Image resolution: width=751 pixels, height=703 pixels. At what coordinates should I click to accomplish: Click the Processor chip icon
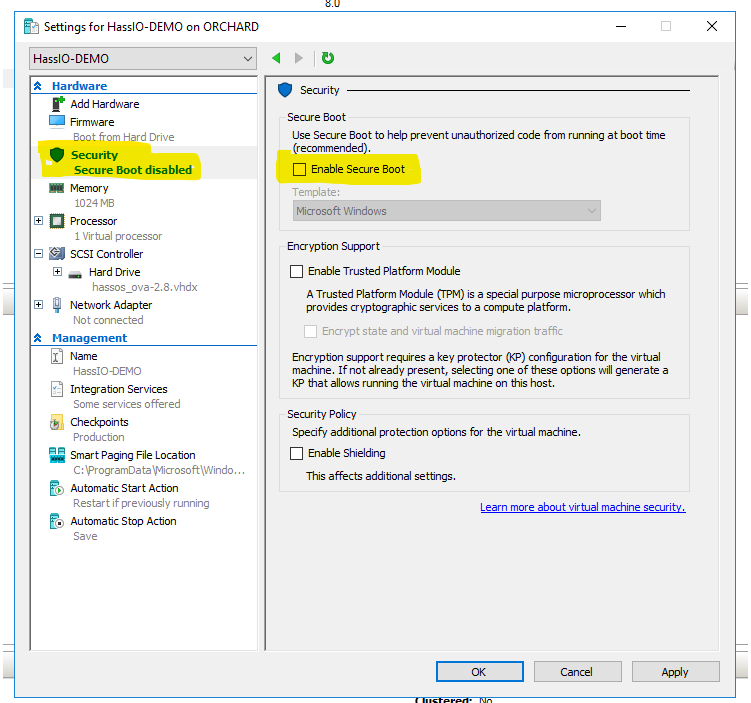(x=57, y=221)
